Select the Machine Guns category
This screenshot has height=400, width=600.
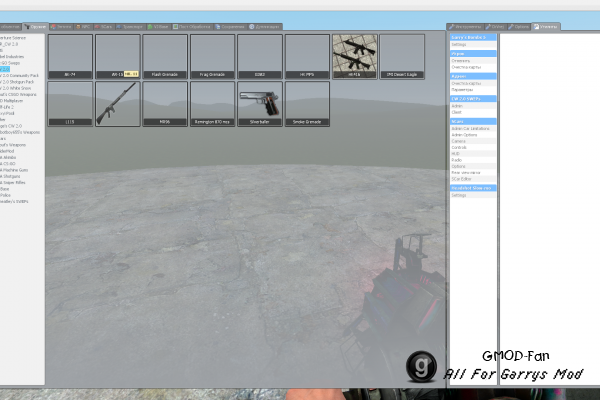click(14, 170)
